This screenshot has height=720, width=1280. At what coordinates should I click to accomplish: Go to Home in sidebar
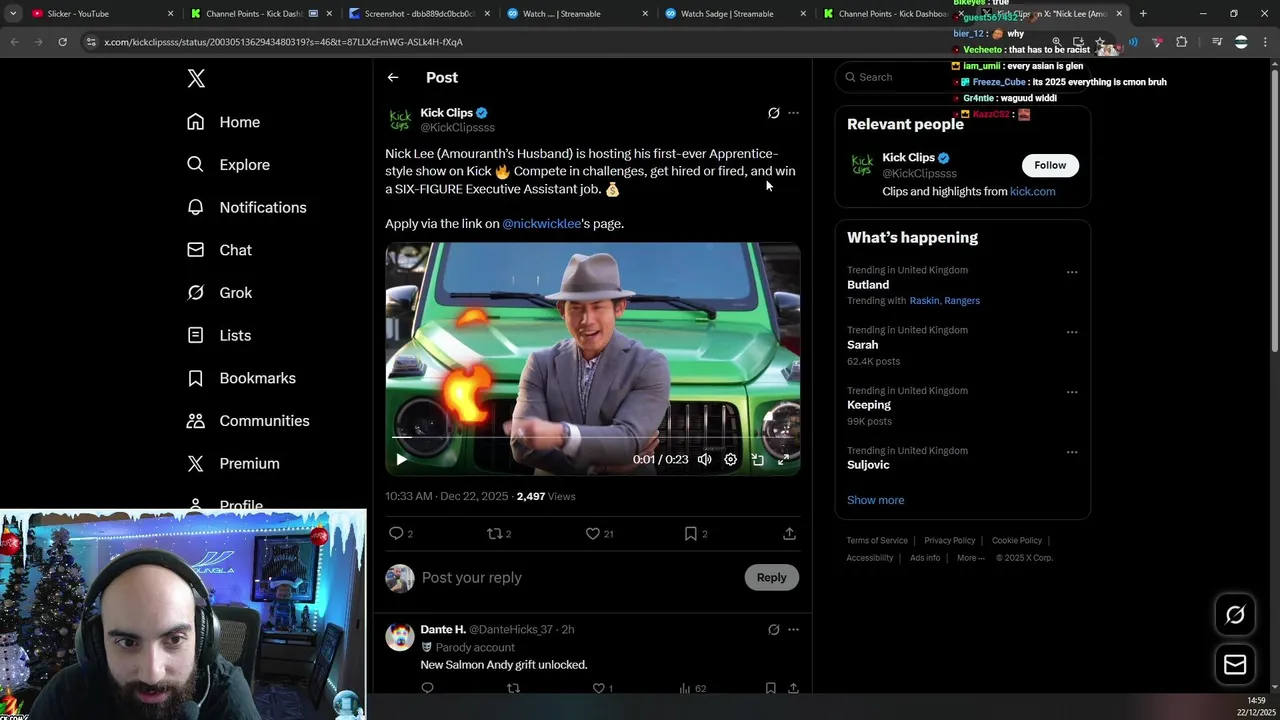tap(223, 122)
